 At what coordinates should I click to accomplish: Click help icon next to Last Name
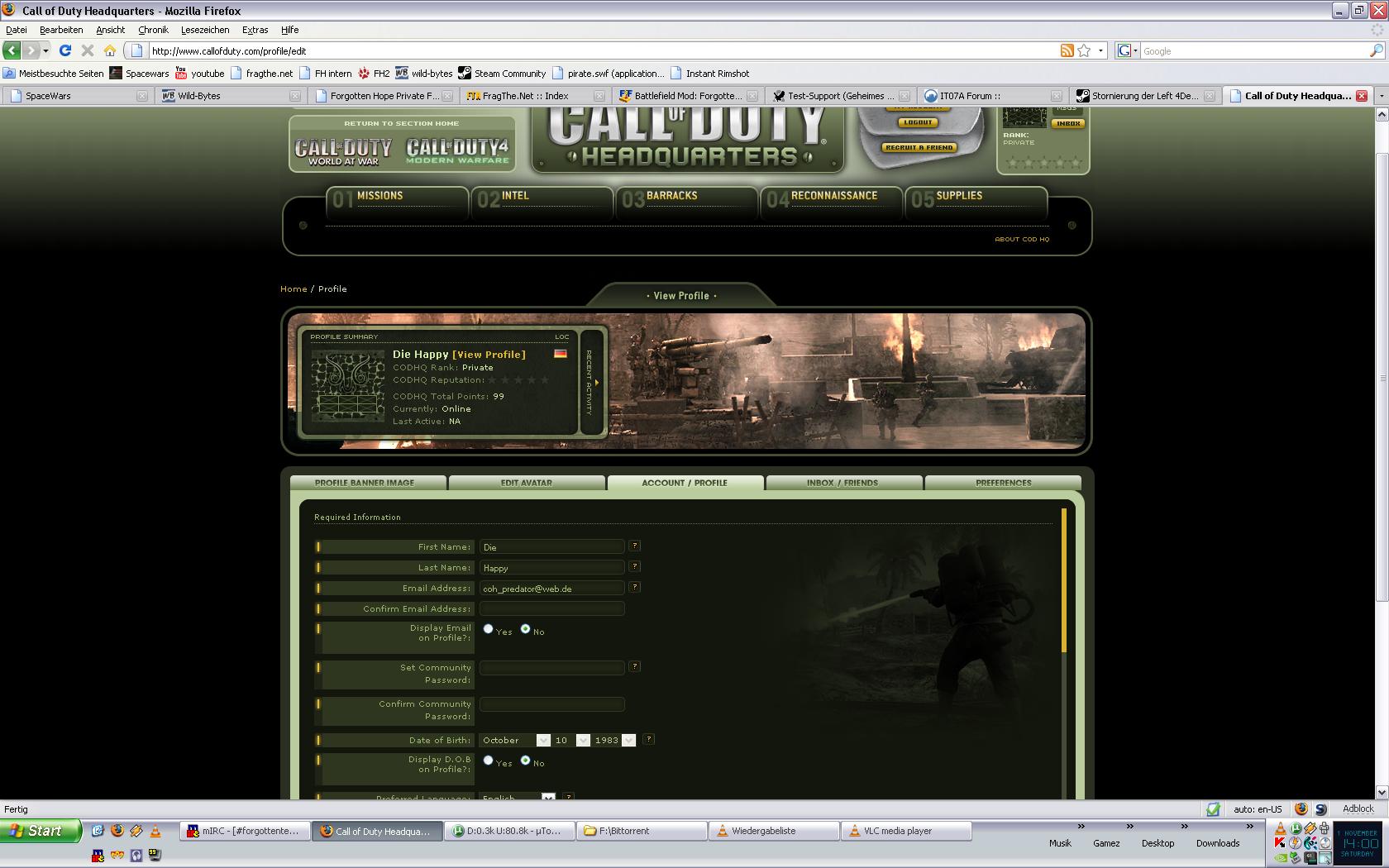(x=634, y=566)
